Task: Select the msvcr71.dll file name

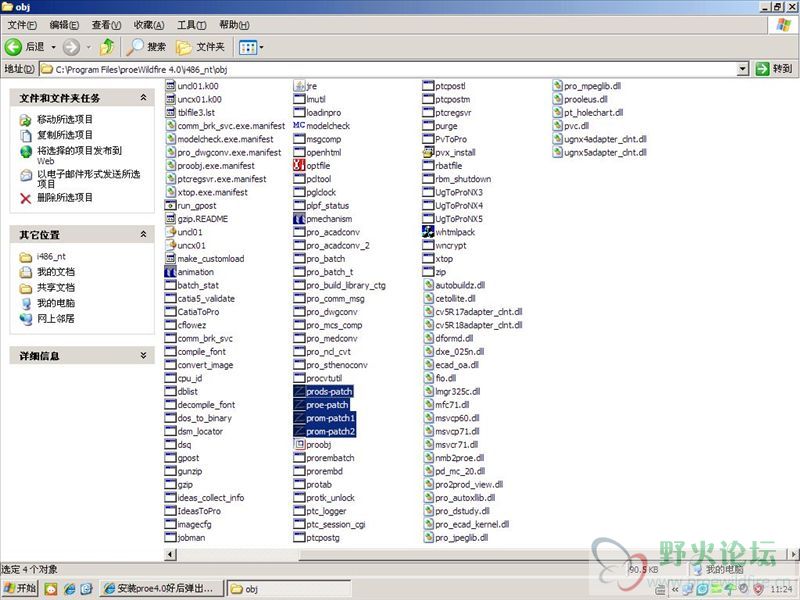Action: coord(457,444)
